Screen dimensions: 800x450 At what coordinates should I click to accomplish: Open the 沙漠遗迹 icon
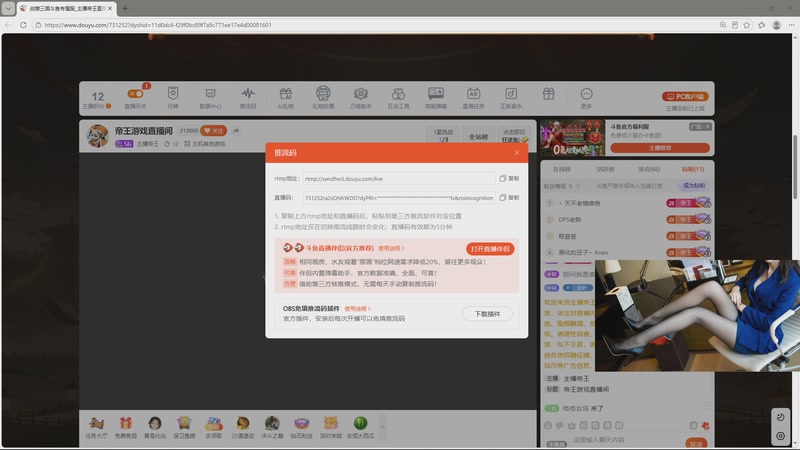coord(243,427)
